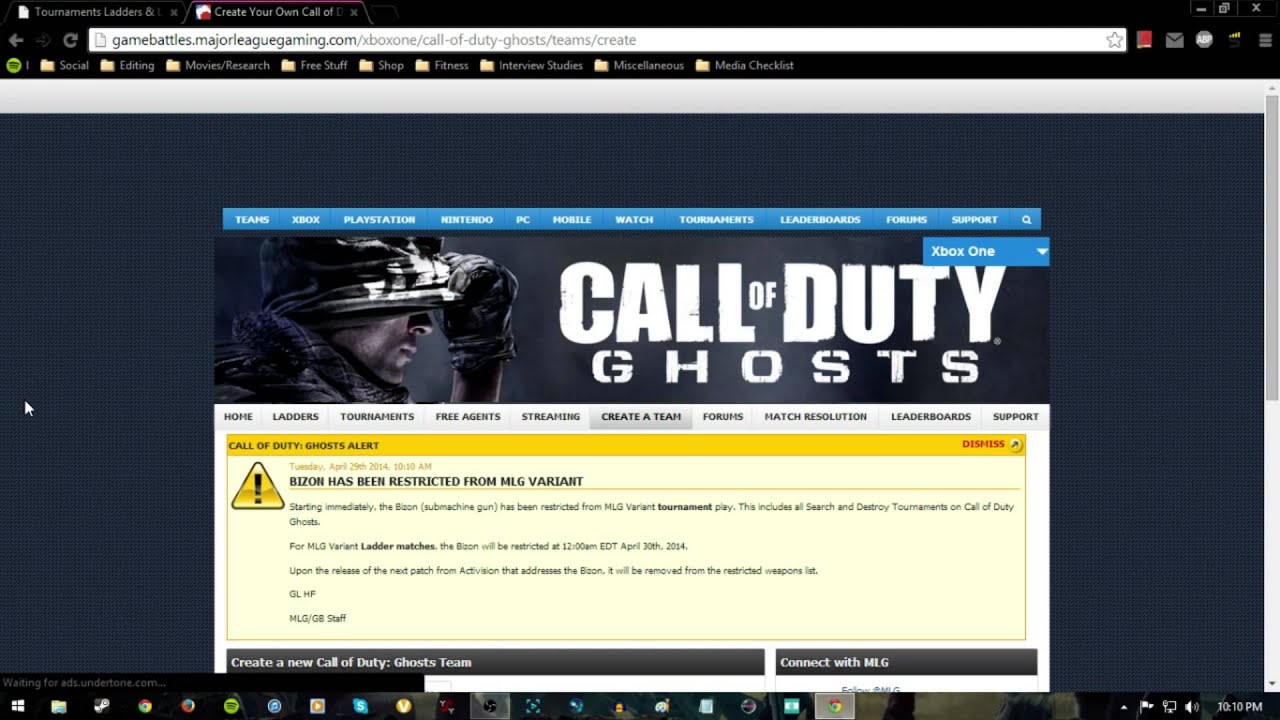
Task: Click LEADERBOARDS in the blue MLG navigation bar
Action: pyautogui.click(x=820, y=219)
